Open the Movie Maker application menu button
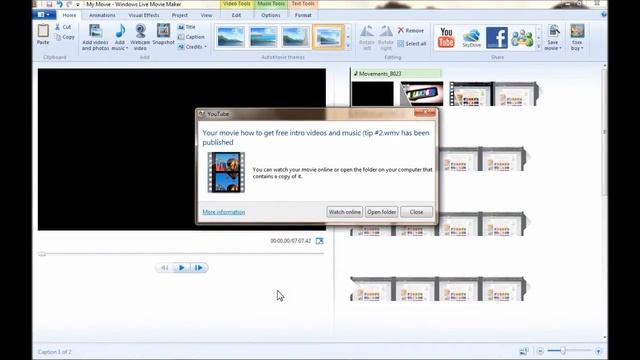 pyautogui.click(x=44, y=15)
